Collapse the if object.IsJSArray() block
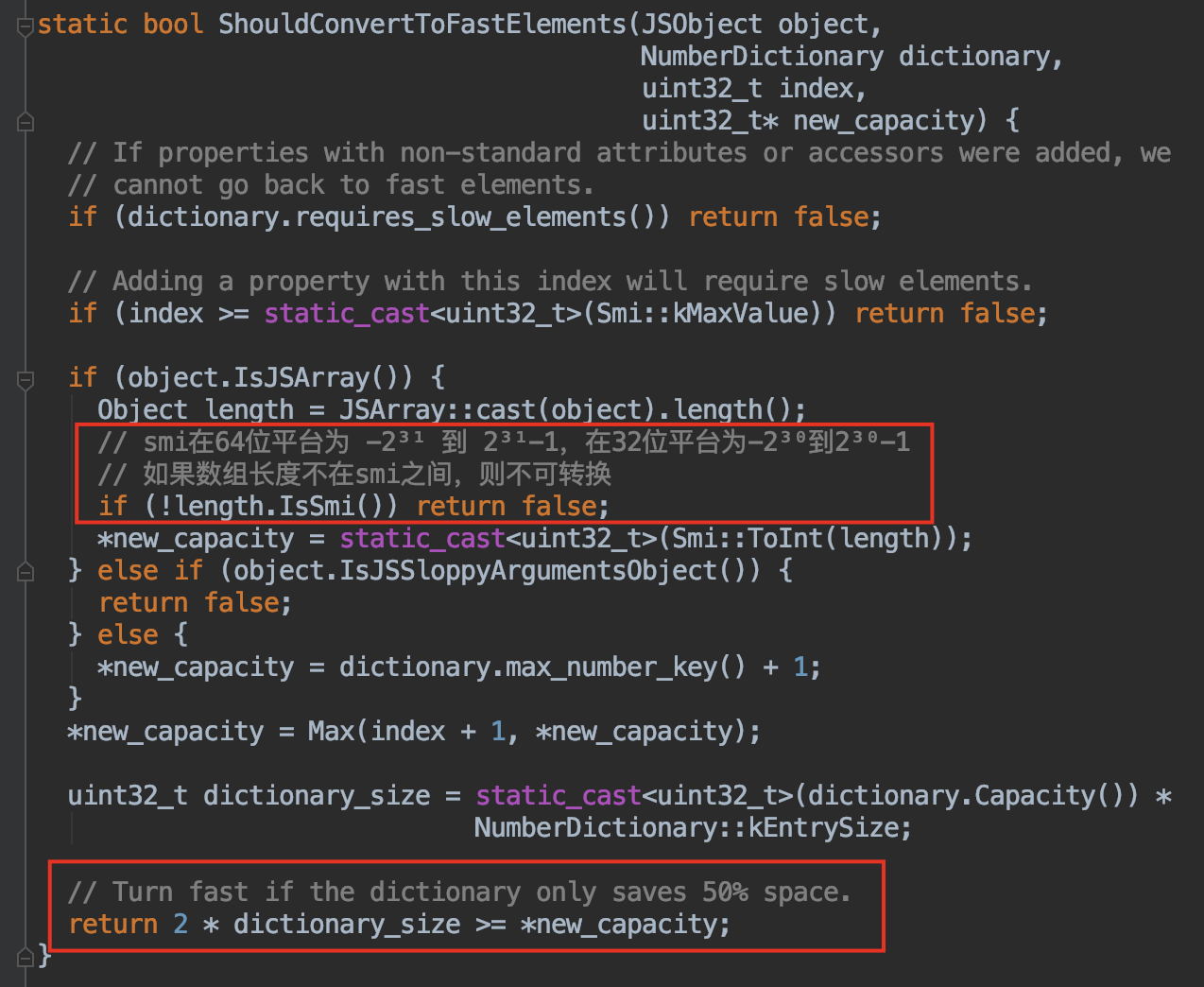 coord(26,379)
